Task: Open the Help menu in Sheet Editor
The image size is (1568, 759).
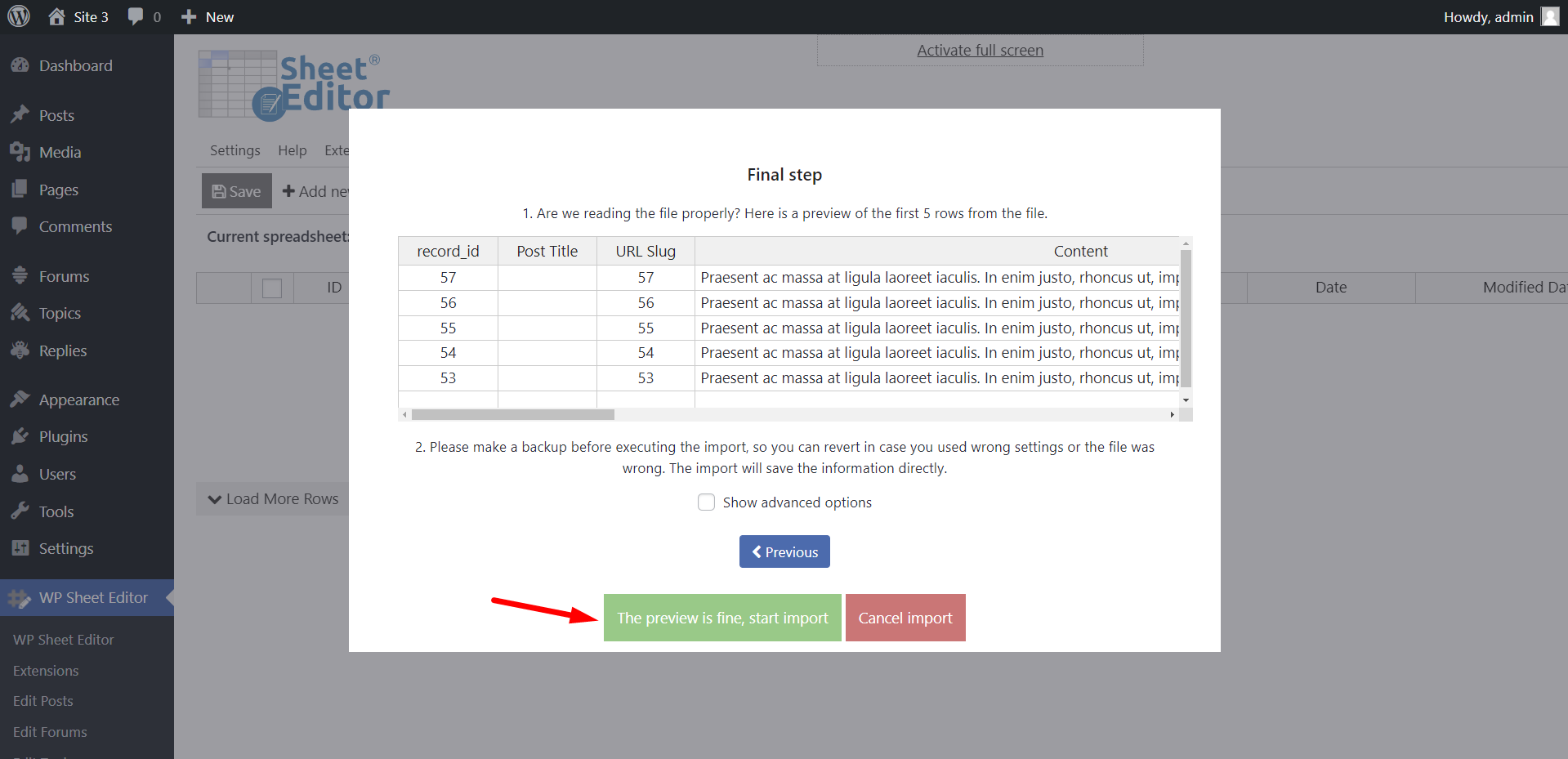Action: [293, 150]
